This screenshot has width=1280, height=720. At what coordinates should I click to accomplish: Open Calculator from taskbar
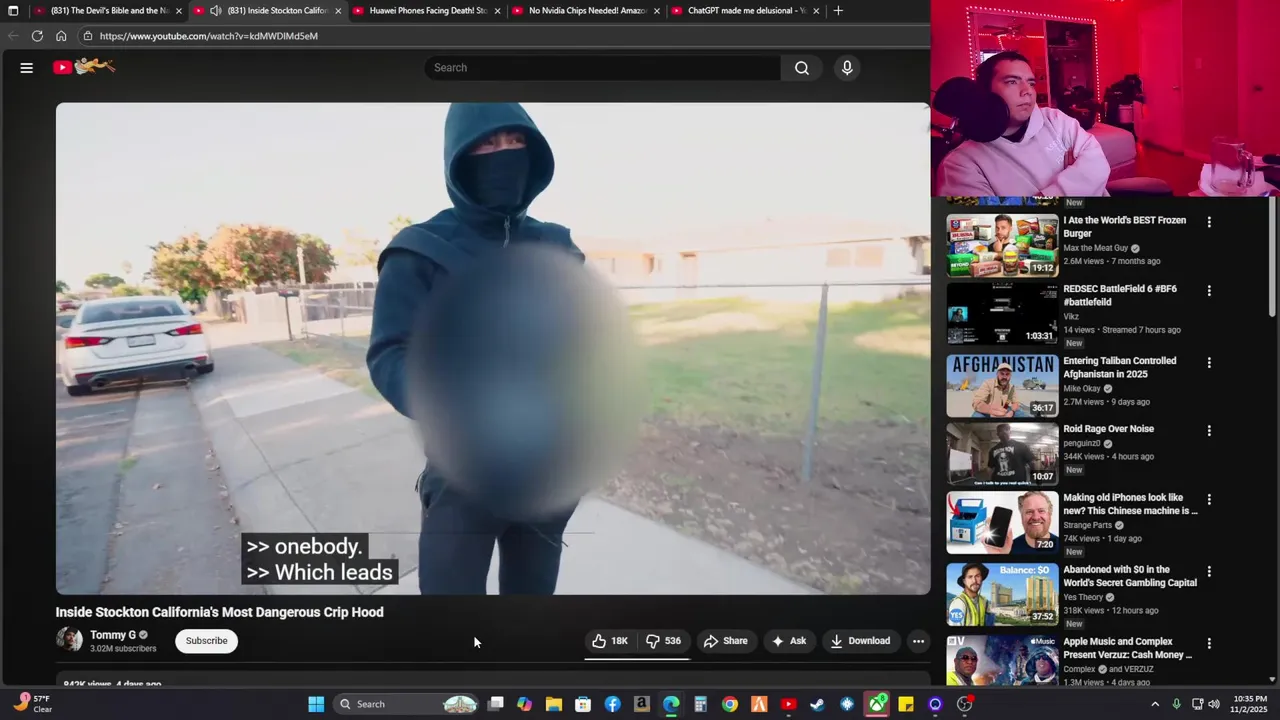coord(700,704)
